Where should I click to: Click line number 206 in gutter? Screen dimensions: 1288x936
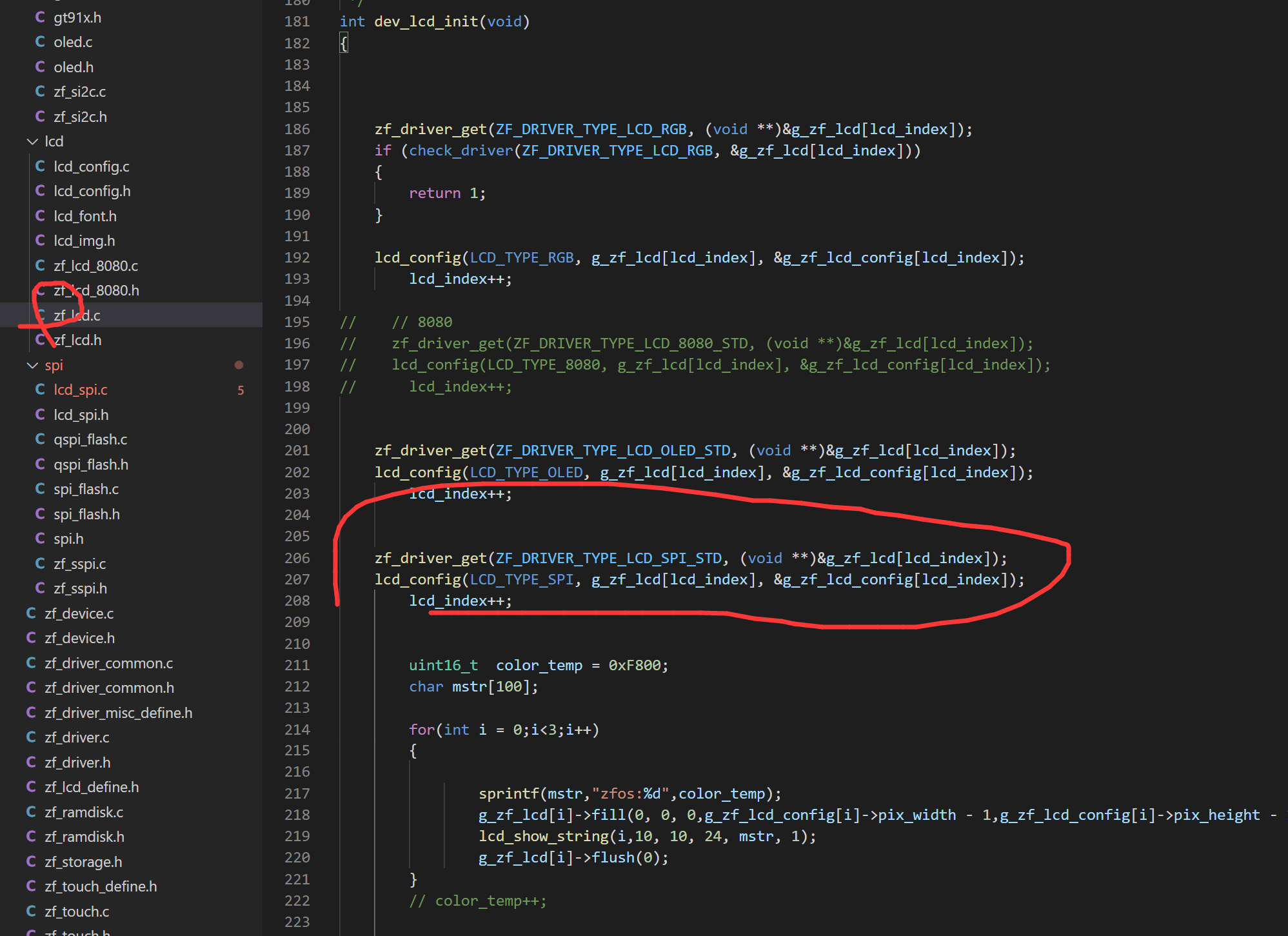(x=297, y=558)
